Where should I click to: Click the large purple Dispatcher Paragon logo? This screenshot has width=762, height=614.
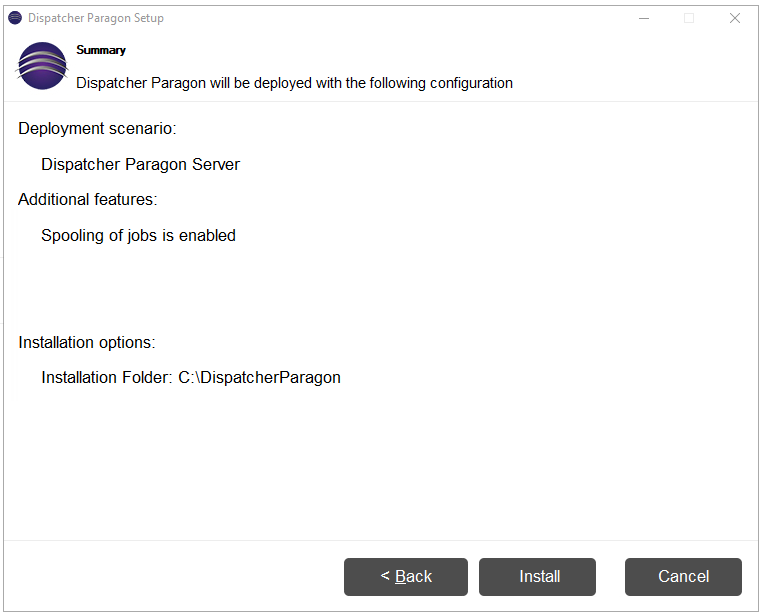[42, 66]
